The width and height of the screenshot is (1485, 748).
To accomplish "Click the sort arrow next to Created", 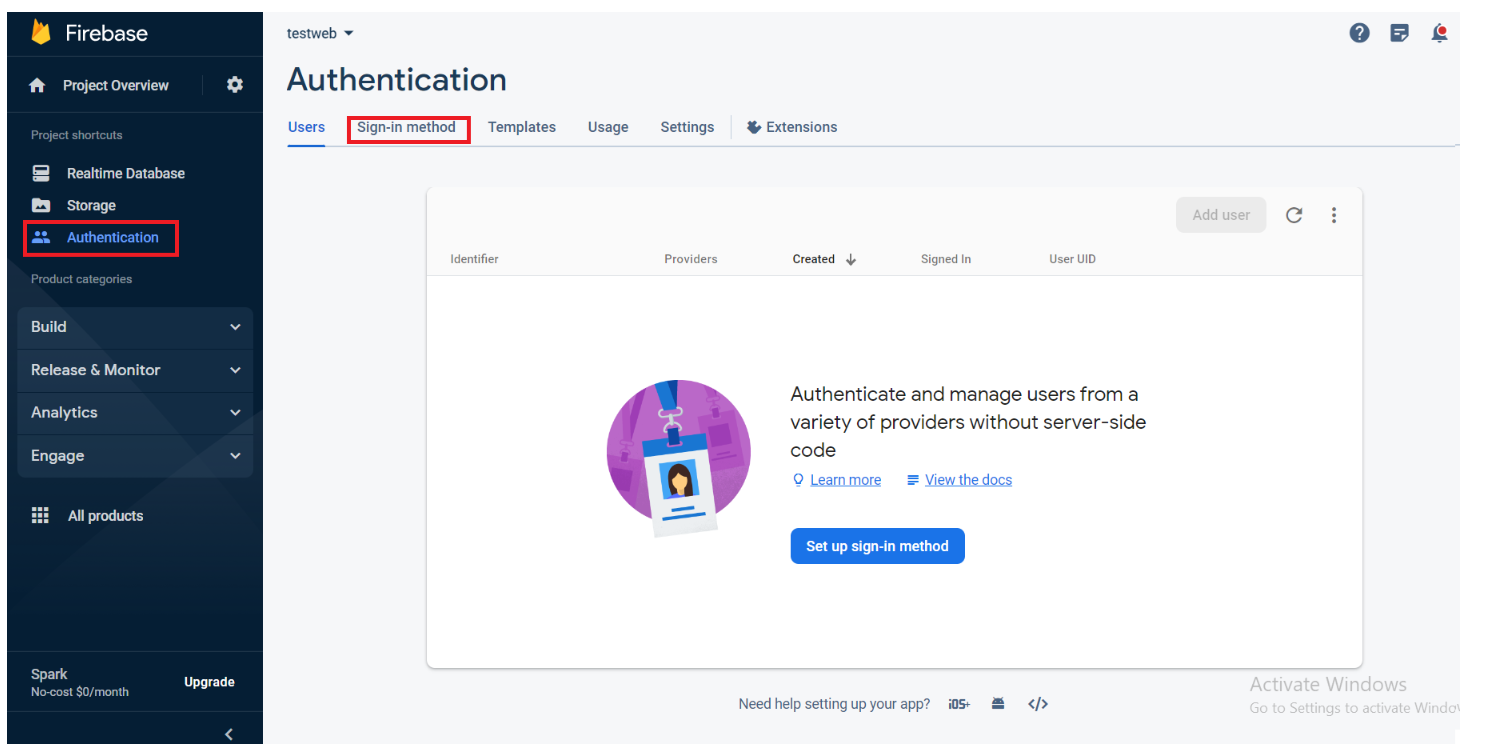I will coord(851,259).
